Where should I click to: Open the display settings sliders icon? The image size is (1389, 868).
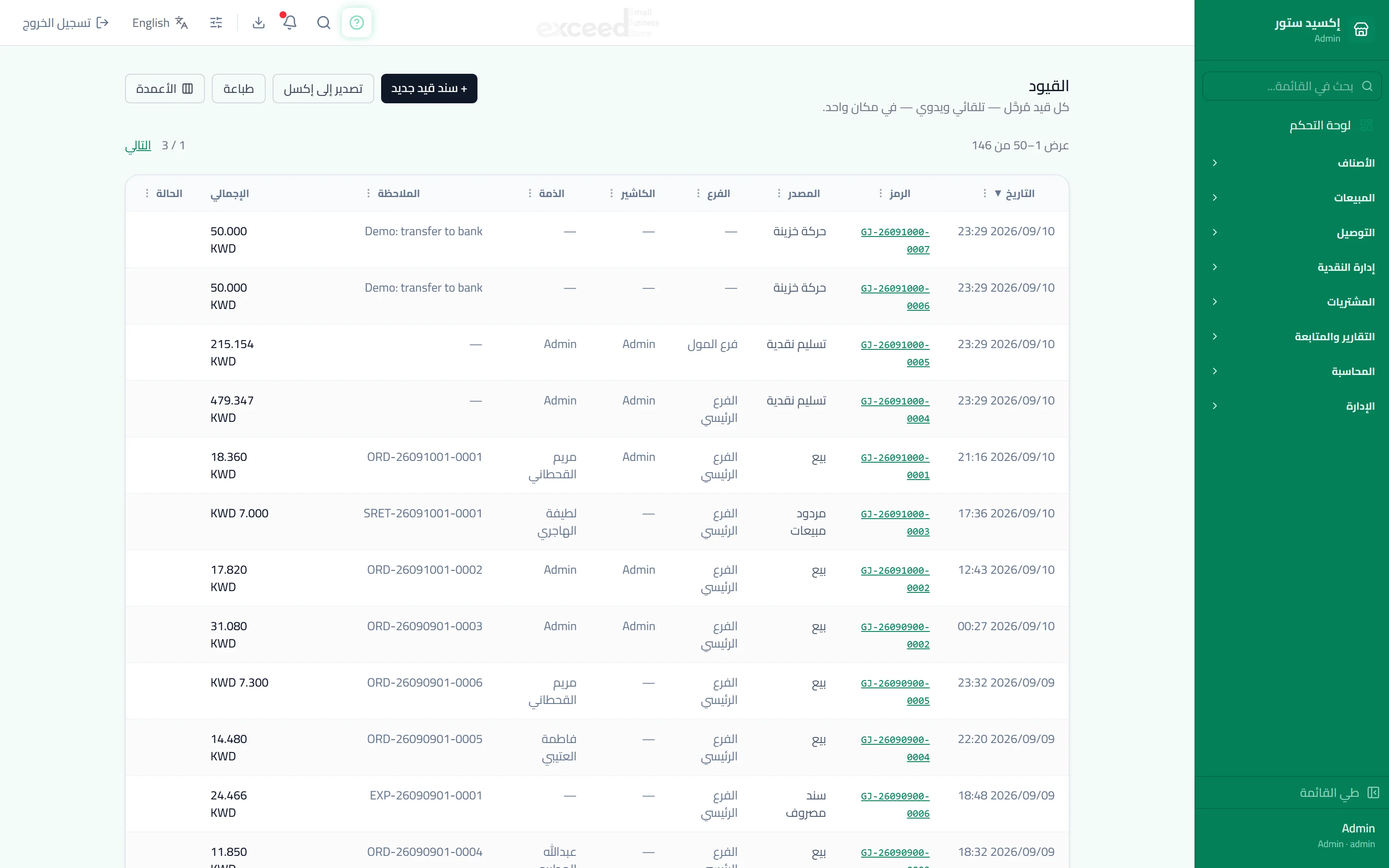point(217,23)
